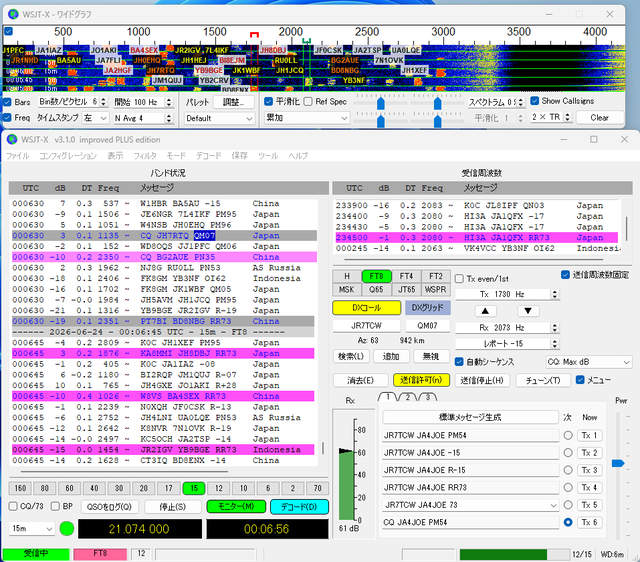Adjust the Tx 1730 Hz spinner arrows
Screen dimensions: 640x562
coord(554,294)
